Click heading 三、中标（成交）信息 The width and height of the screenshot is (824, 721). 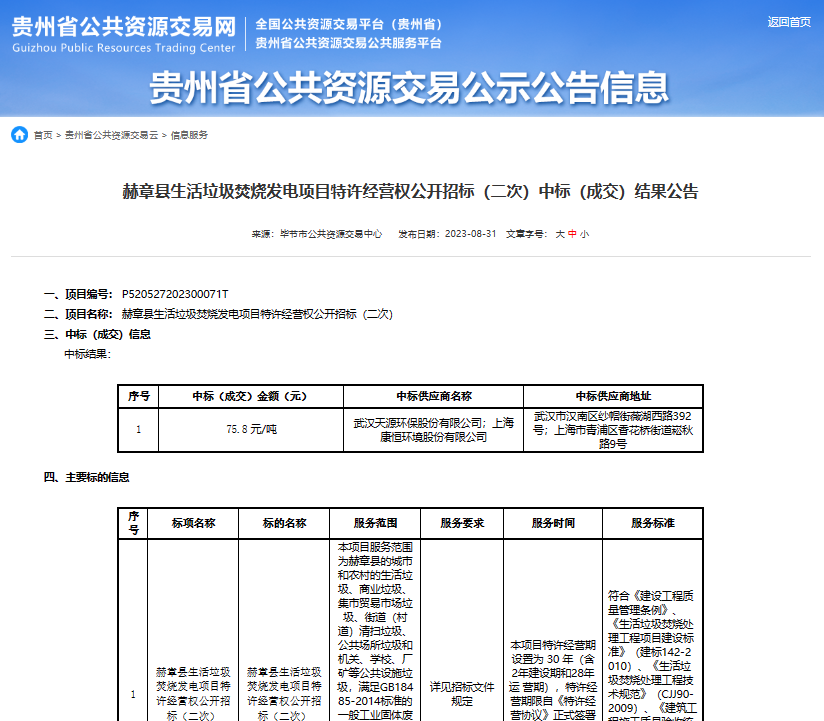(x=98, y=334)
